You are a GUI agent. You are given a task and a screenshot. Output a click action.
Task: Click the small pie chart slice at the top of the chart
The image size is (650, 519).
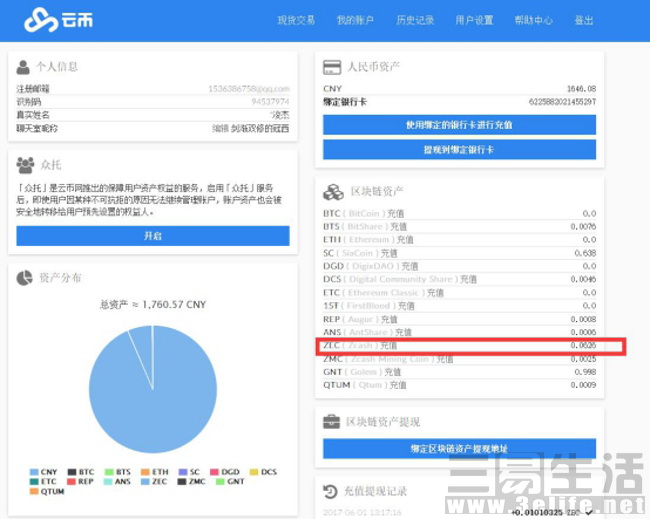143,346
